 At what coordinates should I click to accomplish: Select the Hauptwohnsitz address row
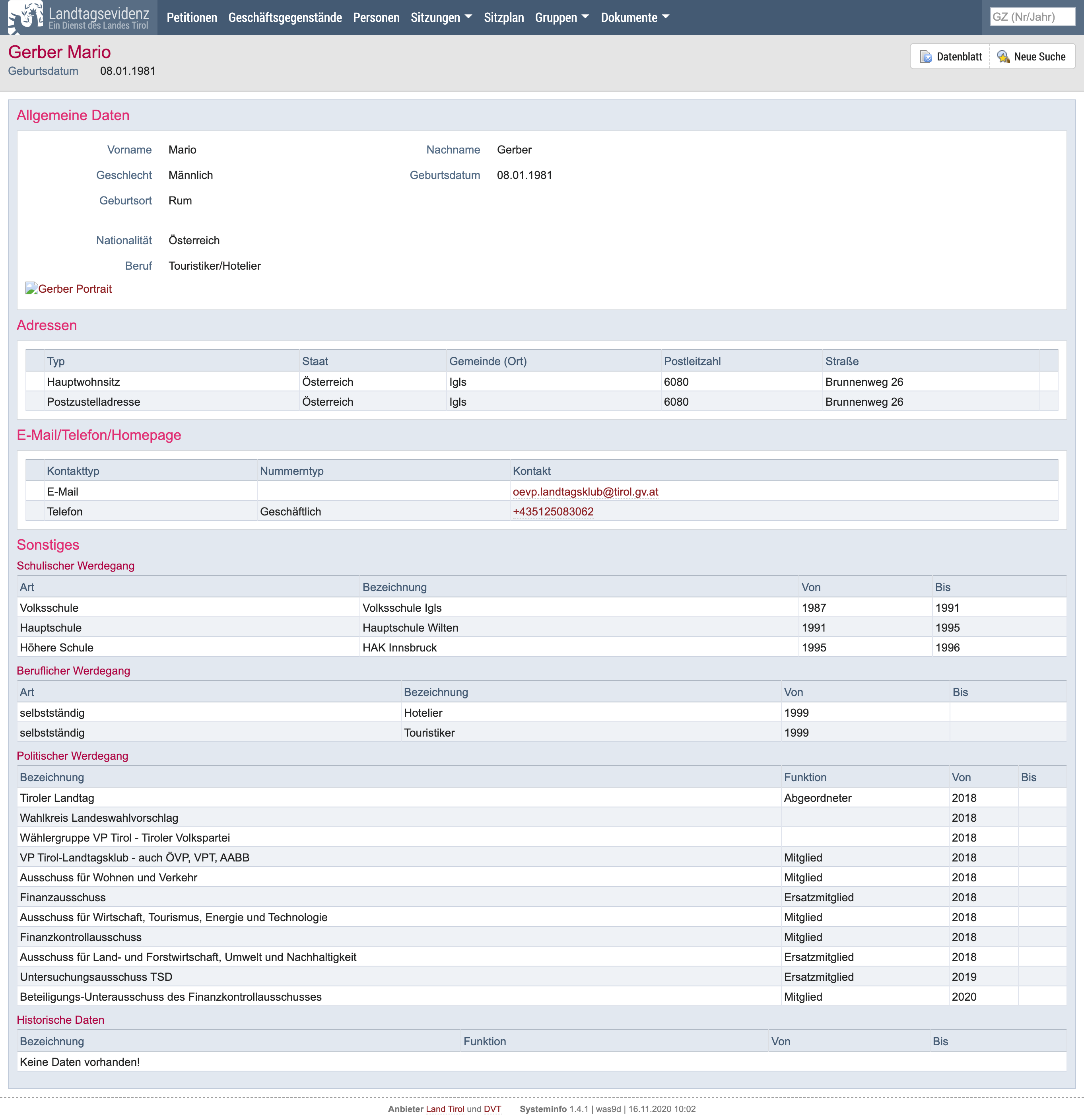542,382
